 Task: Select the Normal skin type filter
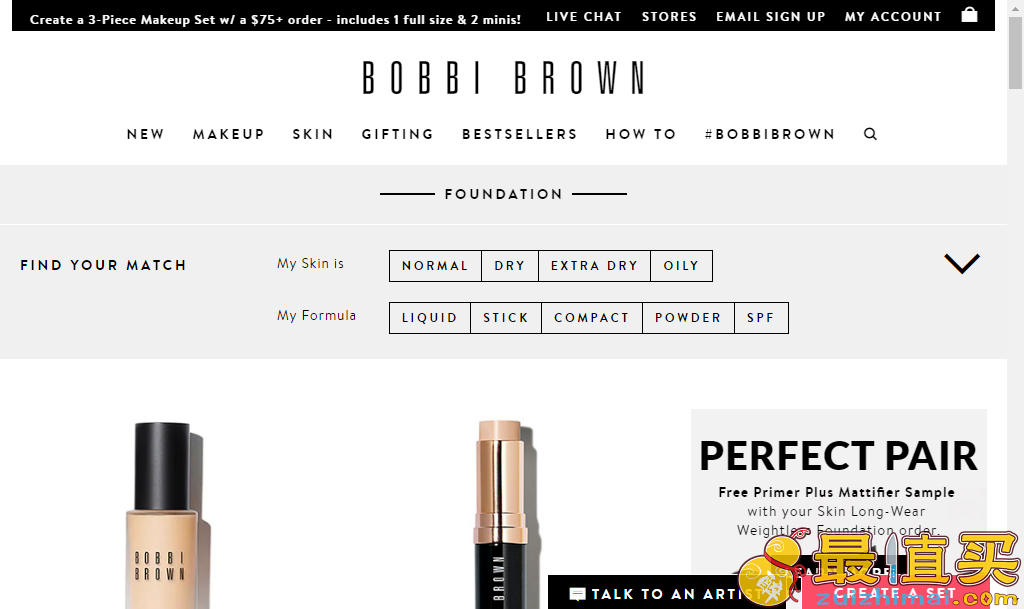coord(435,266)
